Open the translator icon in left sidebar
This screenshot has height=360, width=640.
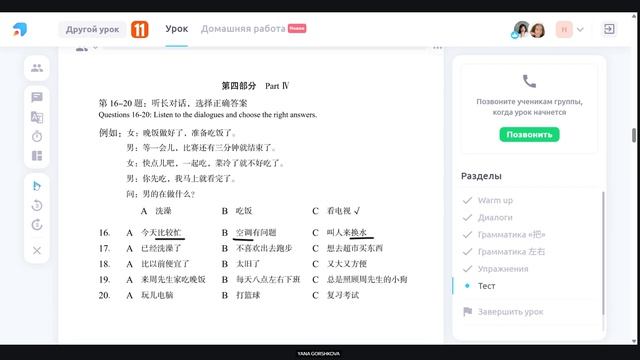37,117
